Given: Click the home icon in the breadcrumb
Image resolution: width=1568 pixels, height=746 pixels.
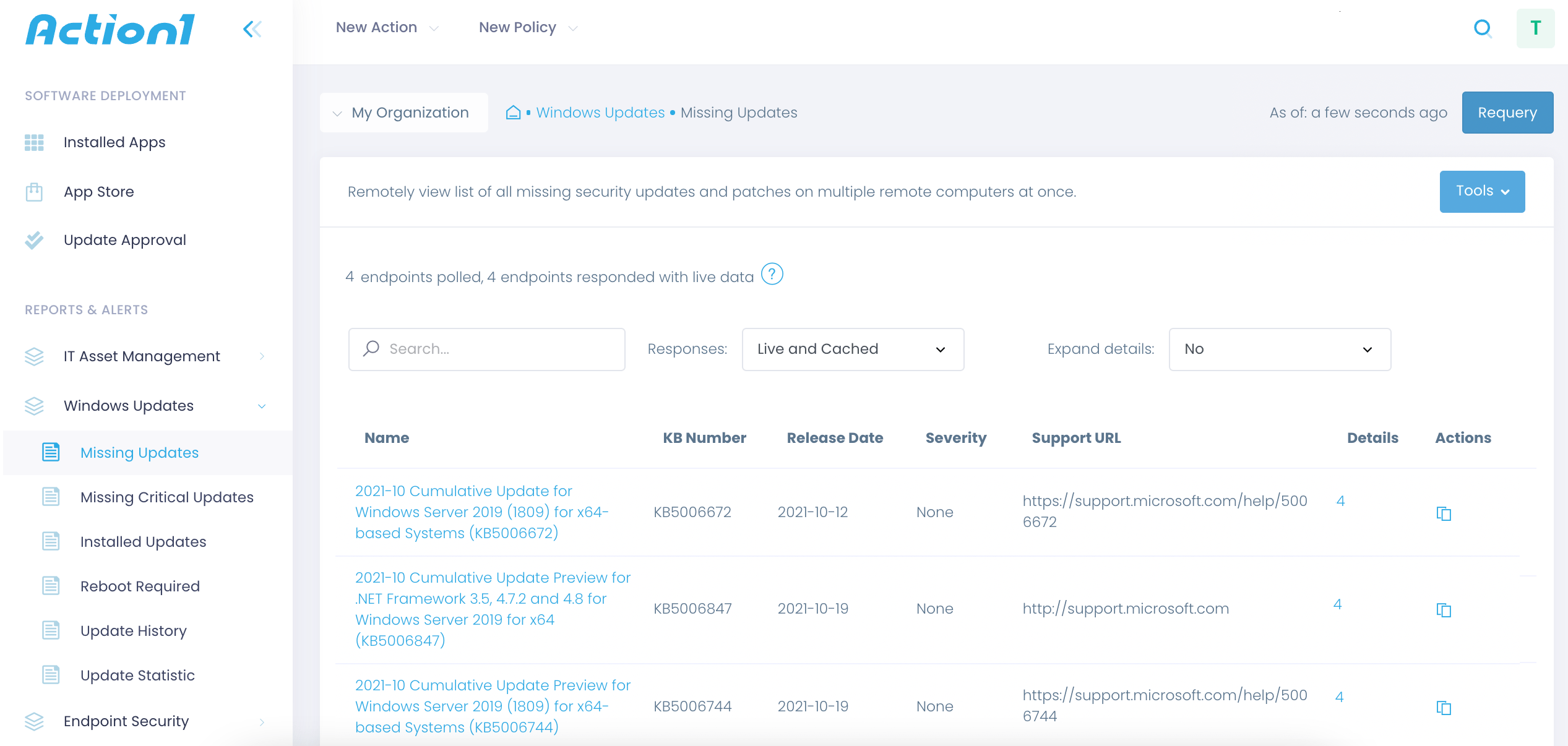Looking at the screenshot, I should click(513, 113).
